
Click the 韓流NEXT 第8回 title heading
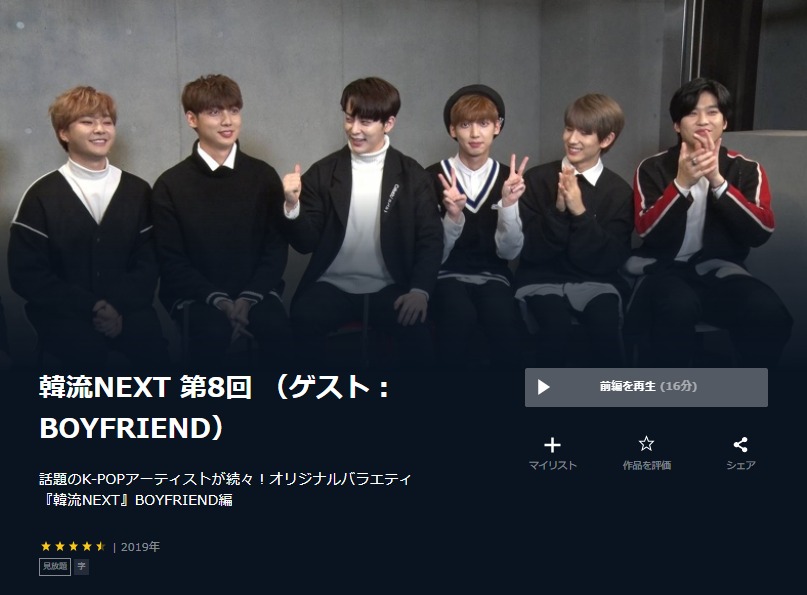(x=146, y=387)
